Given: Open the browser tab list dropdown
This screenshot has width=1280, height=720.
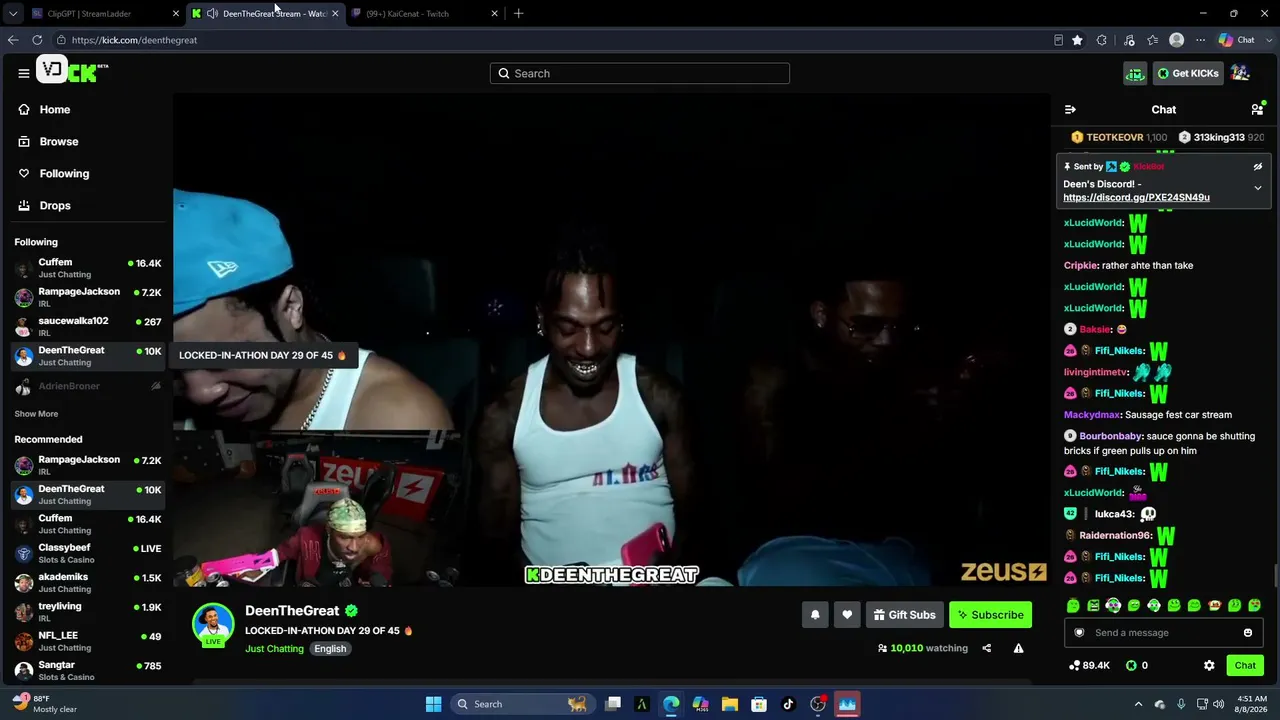Looking at the screenshot, I should 13,14.
